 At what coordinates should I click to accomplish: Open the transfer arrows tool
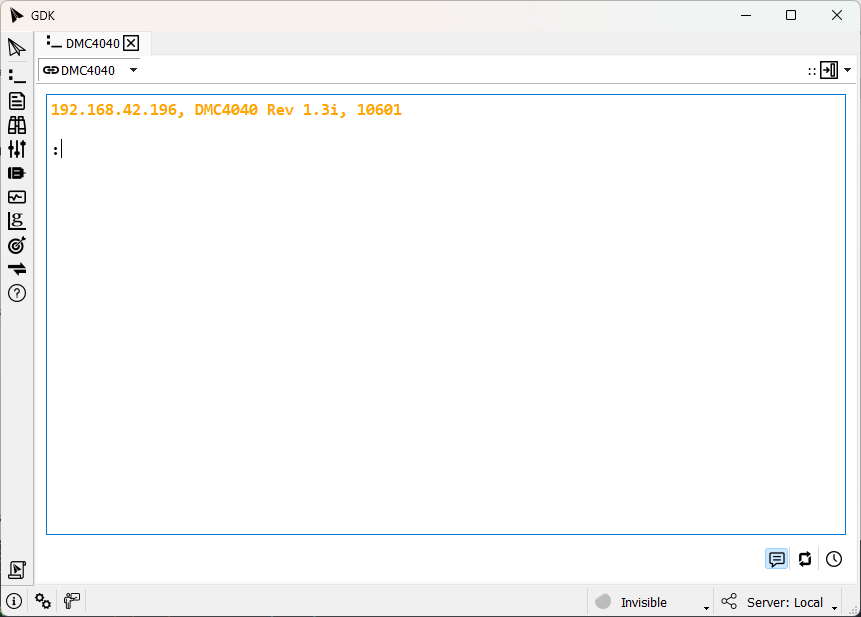(x=17, y=269)
